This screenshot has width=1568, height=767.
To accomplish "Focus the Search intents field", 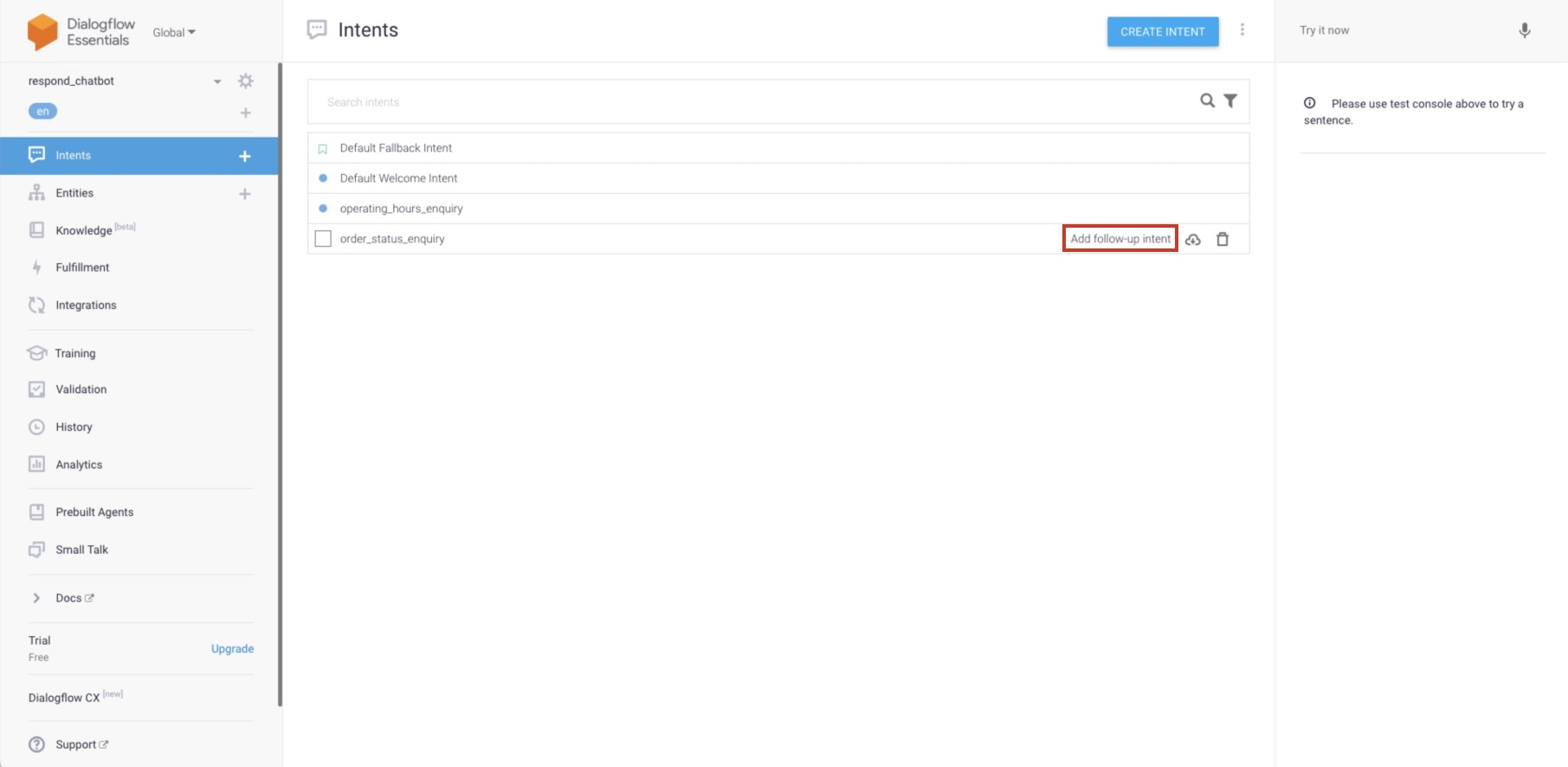I will point(745,102).
